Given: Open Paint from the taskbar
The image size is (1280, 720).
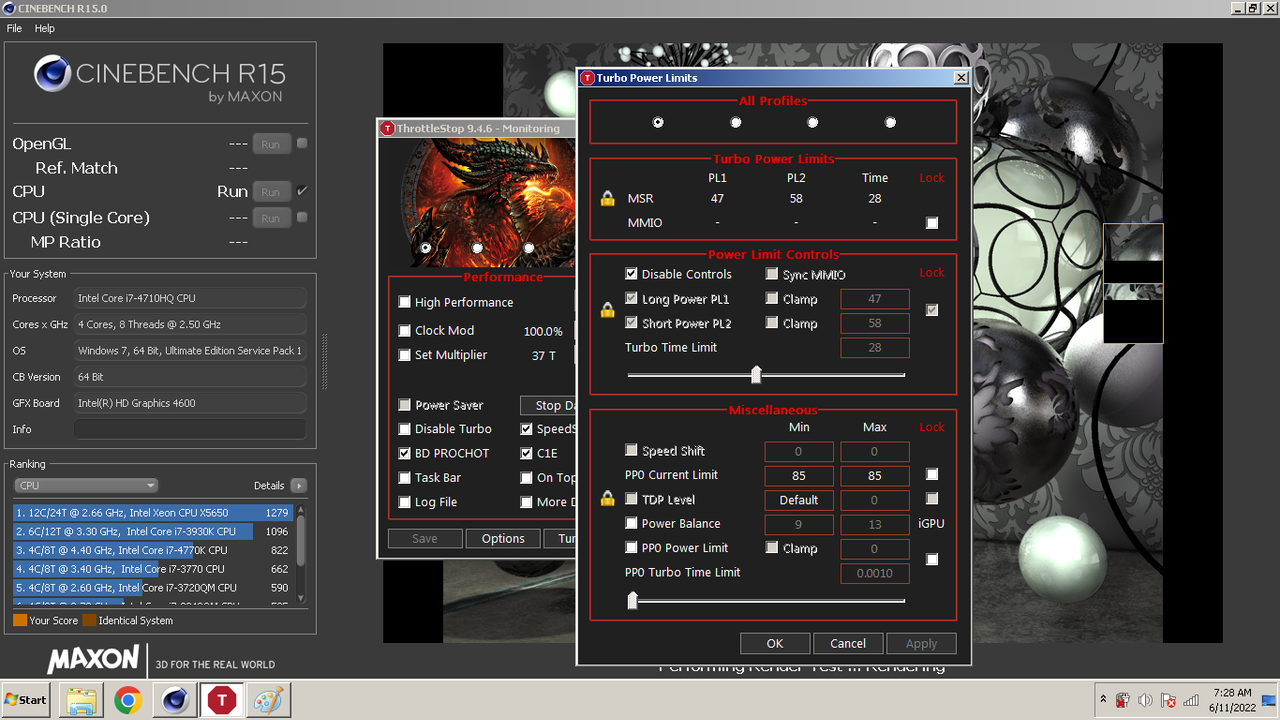Looking at the screenshot, I should [267, 700].
